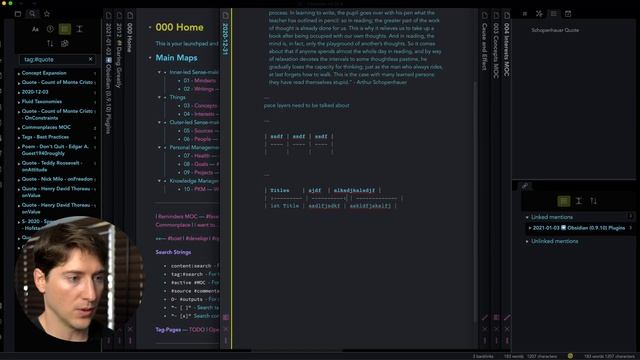Screen dimensions: 640x360
Task: Open the file explorer sidebar tab
Action: coord(18,14)
